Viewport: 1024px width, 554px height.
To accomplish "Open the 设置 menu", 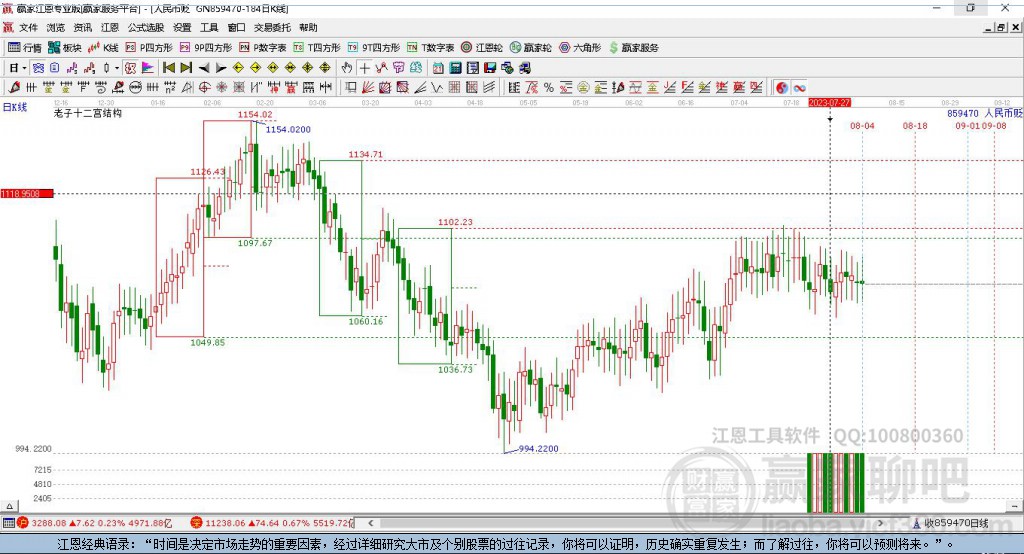I will pyautogui.click(x=182, y=27).
